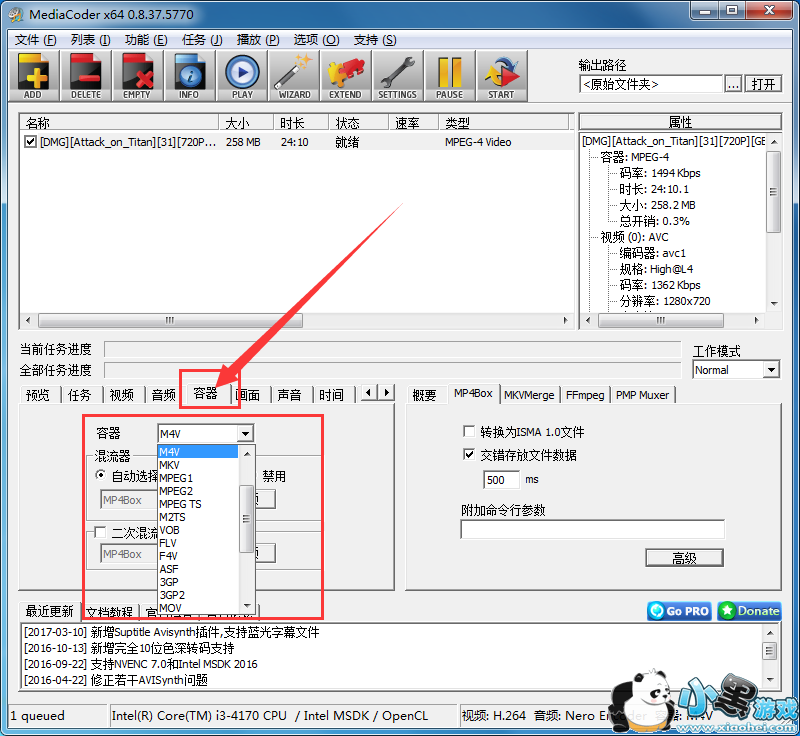Image resolution: width=800 pixels, height=736 pixels.
Task: Open the 功能 menu
Action: click(x=146, y=40)
